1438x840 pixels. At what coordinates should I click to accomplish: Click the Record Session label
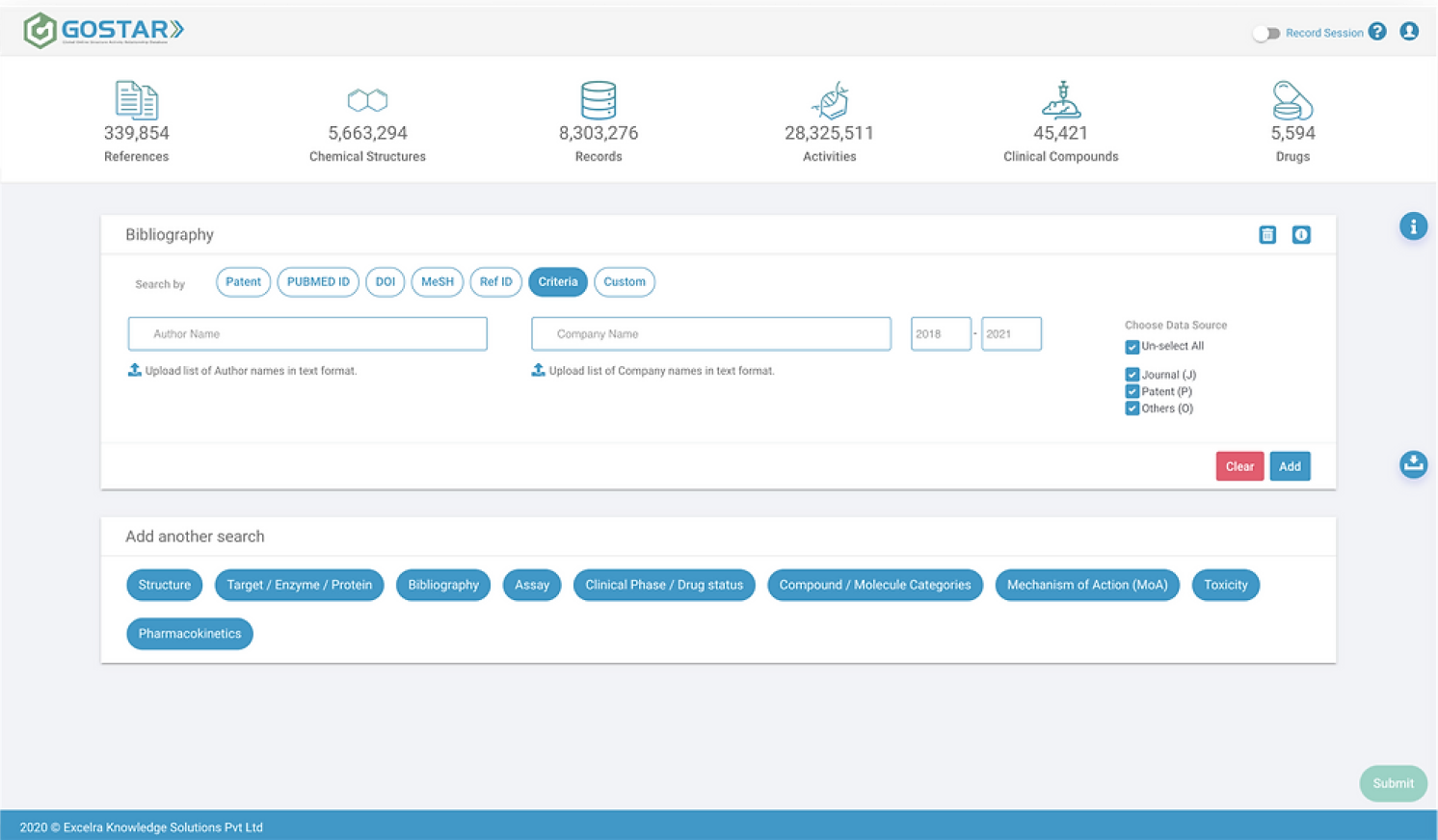click(1324, 33)
